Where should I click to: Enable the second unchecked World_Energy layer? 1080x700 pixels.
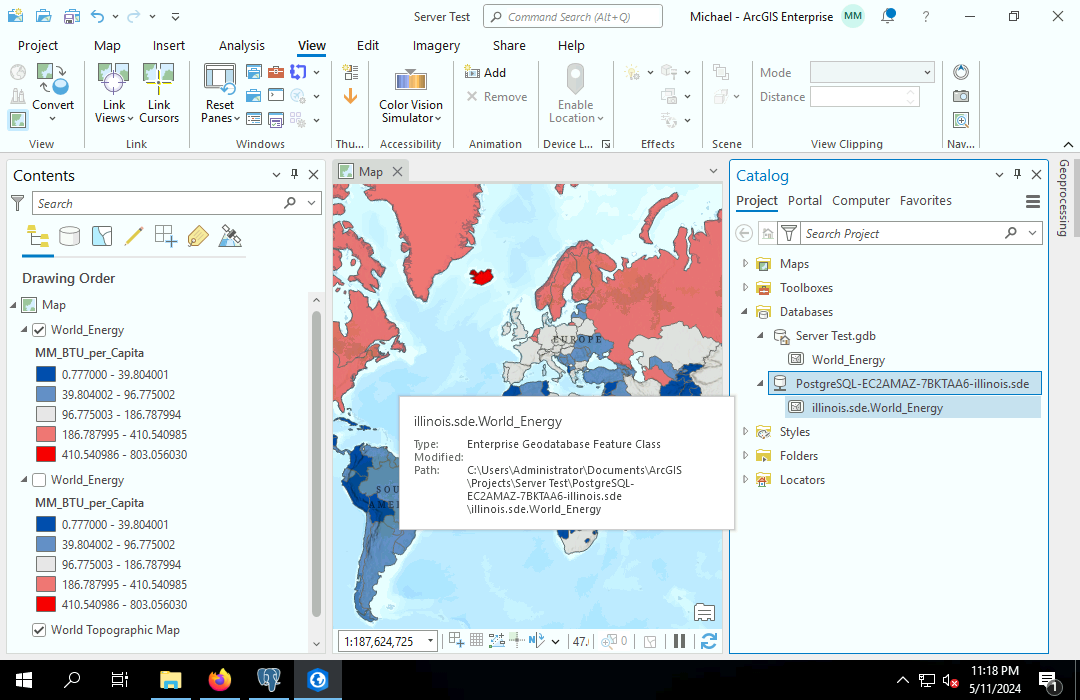(x=39, y=480)
